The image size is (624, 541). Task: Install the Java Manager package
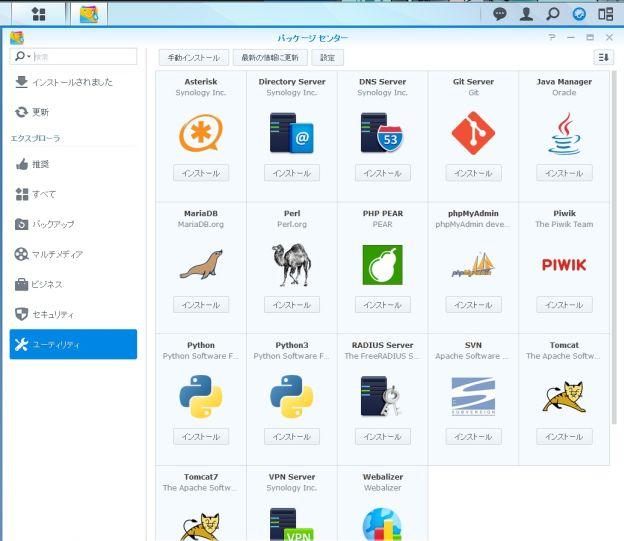(564, 173)
